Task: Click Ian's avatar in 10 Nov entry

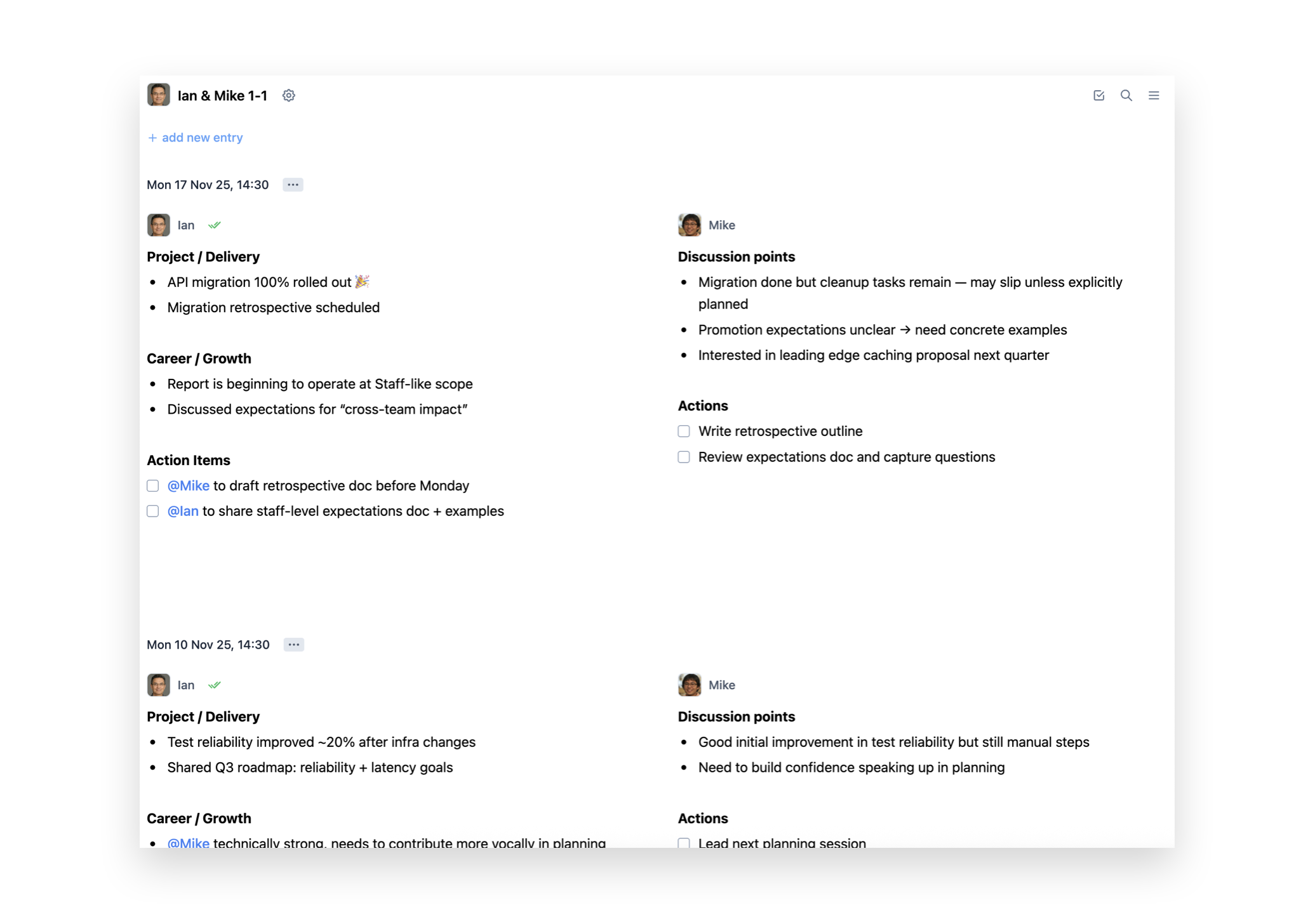Action: click(158, 685)
